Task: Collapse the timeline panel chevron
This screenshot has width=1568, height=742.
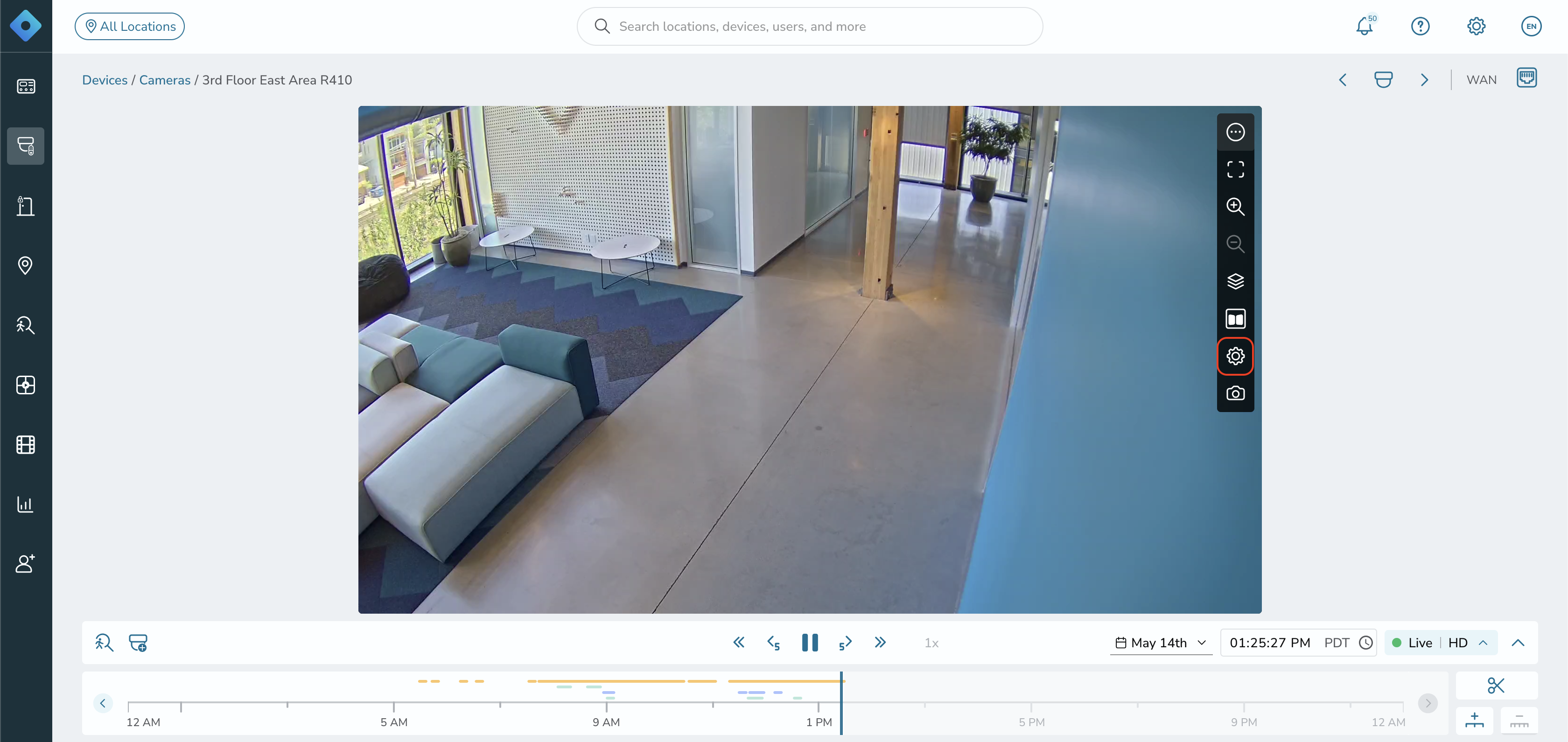Action: pos(1518,643)
